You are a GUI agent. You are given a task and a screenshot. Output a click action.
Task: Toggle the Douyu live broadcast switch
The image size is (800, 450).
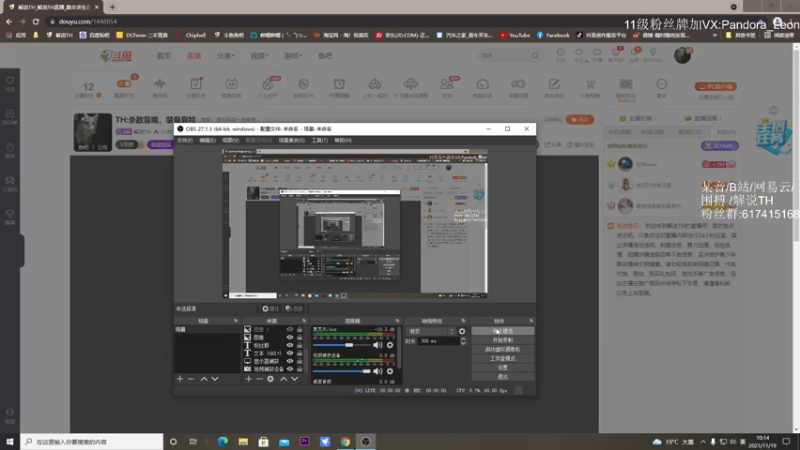tap(124, 84)
